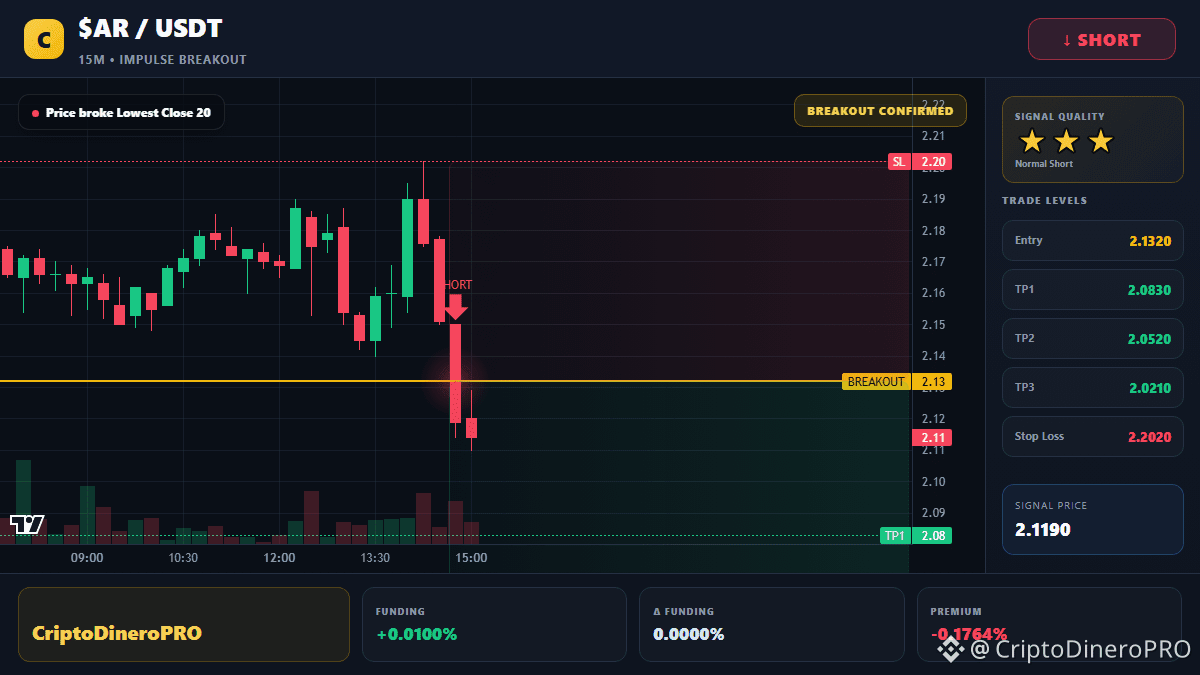This screenshot has width=1200, height=675.
Task: Click the SIGNAL QUALITY heading
Action: (1060, 117)
